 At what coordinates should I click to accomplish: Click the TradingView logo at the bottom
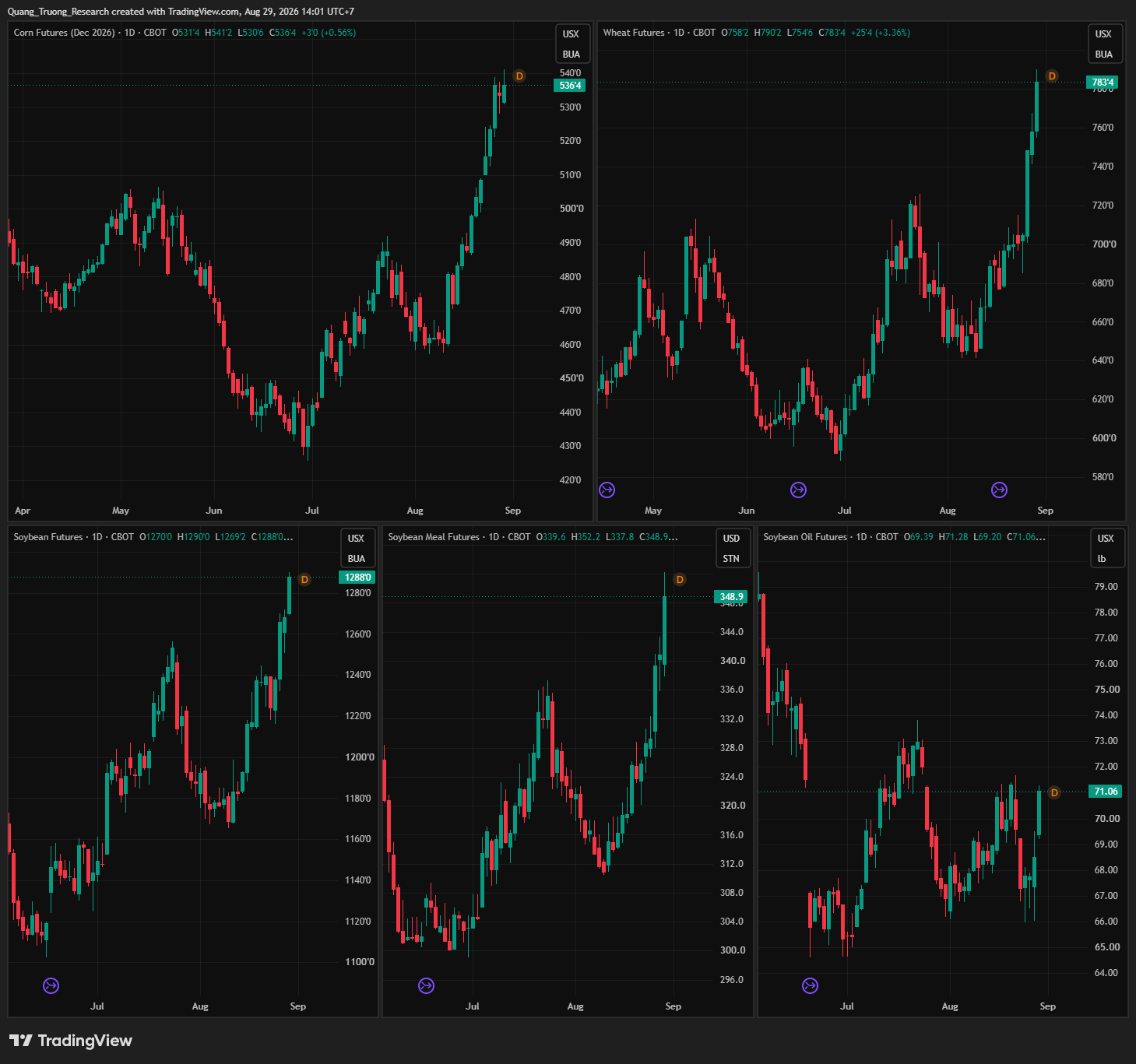click(x=71, y=1041)
